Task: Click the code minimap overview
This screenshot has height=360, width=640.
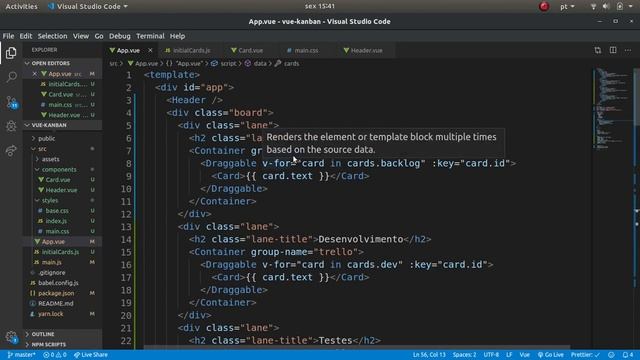Action: tap(612, 108)
